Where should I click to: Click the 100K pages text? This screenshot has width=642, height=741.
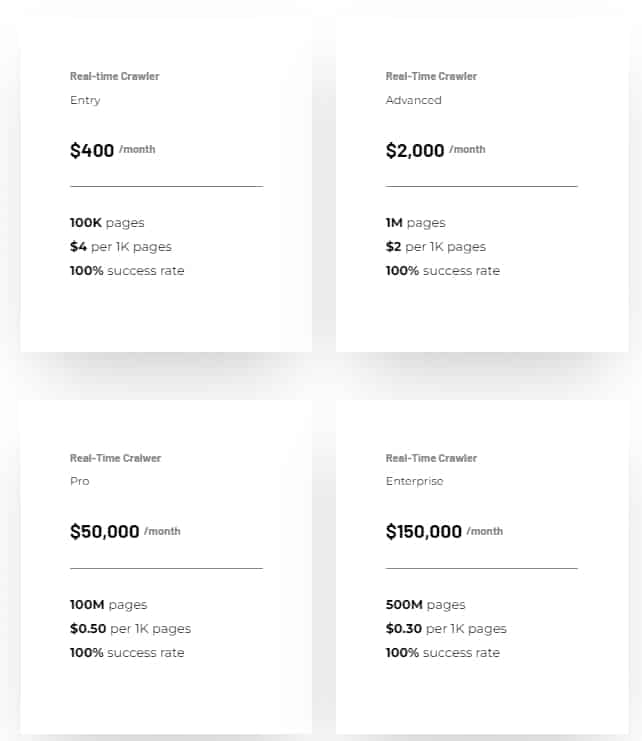[107, 223]
